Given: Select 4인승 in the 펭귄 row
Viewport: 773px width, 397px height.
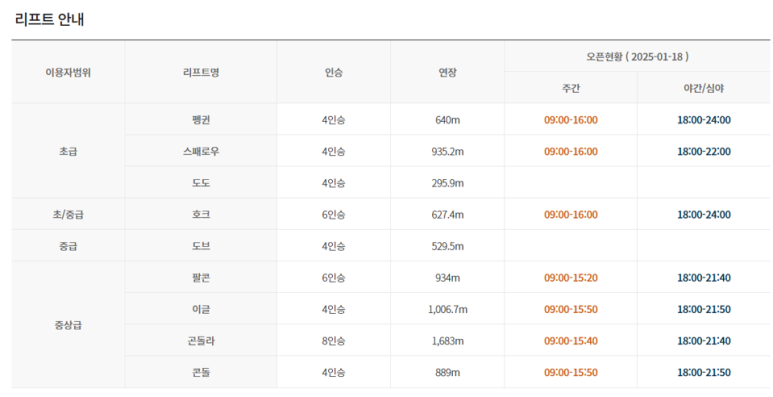Looking at the screenshot, I should coord(333,120).
